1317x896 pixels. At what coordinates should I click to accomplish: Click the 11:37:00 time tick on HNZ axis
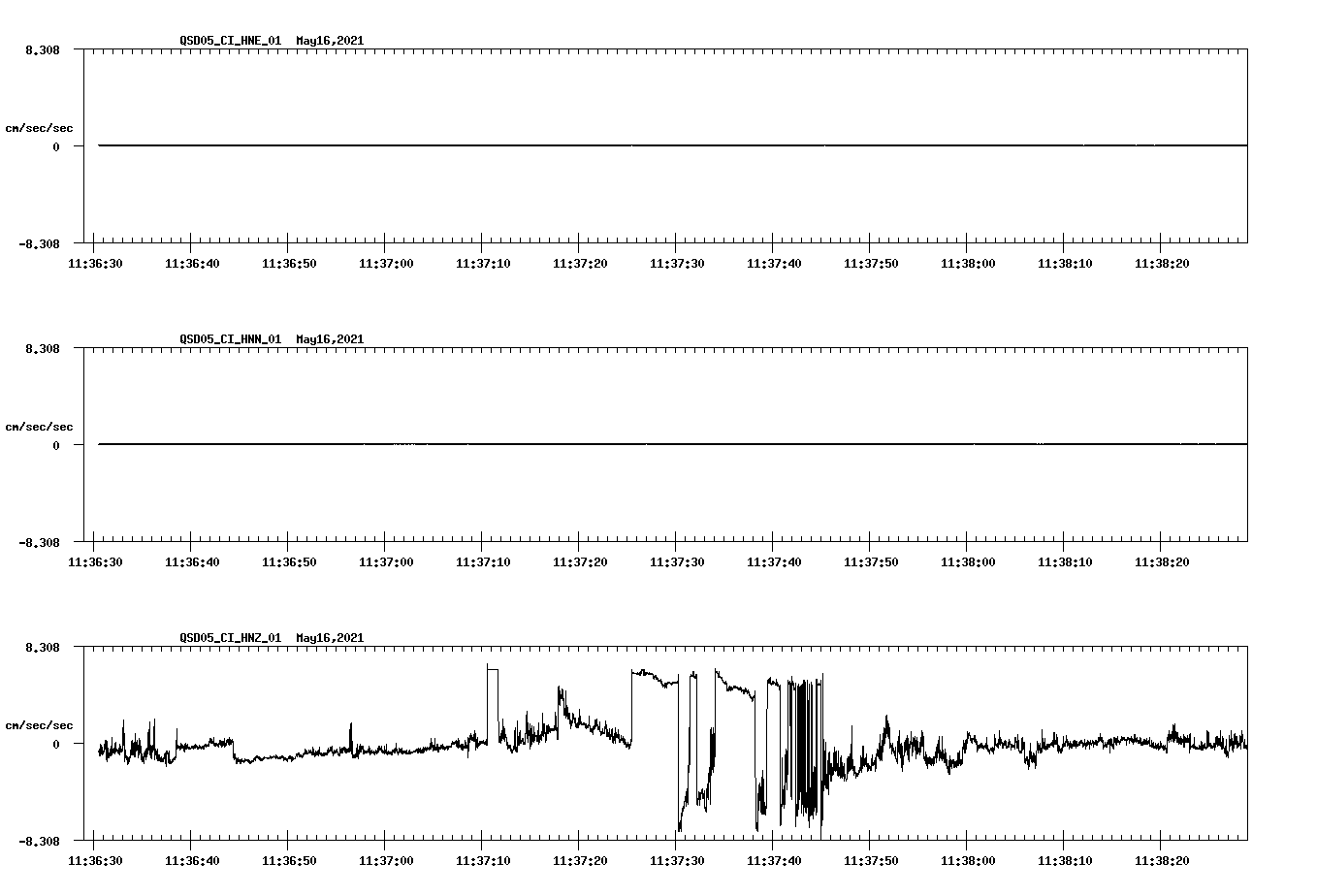(387, 860)
